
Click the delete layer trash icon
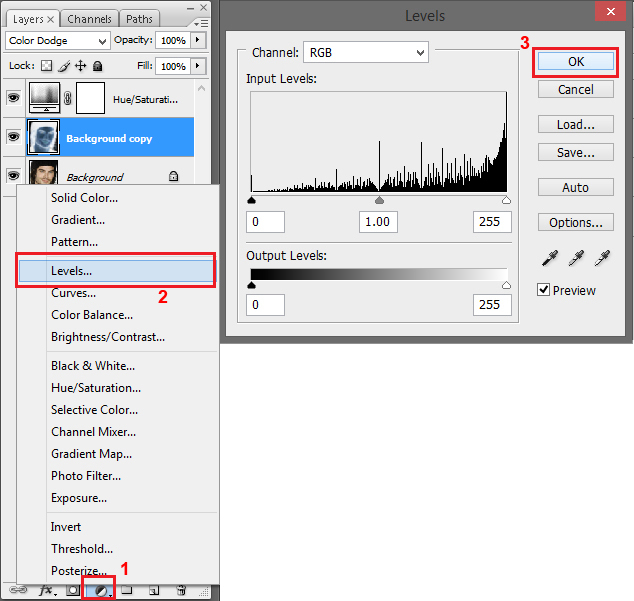[181, 591]
